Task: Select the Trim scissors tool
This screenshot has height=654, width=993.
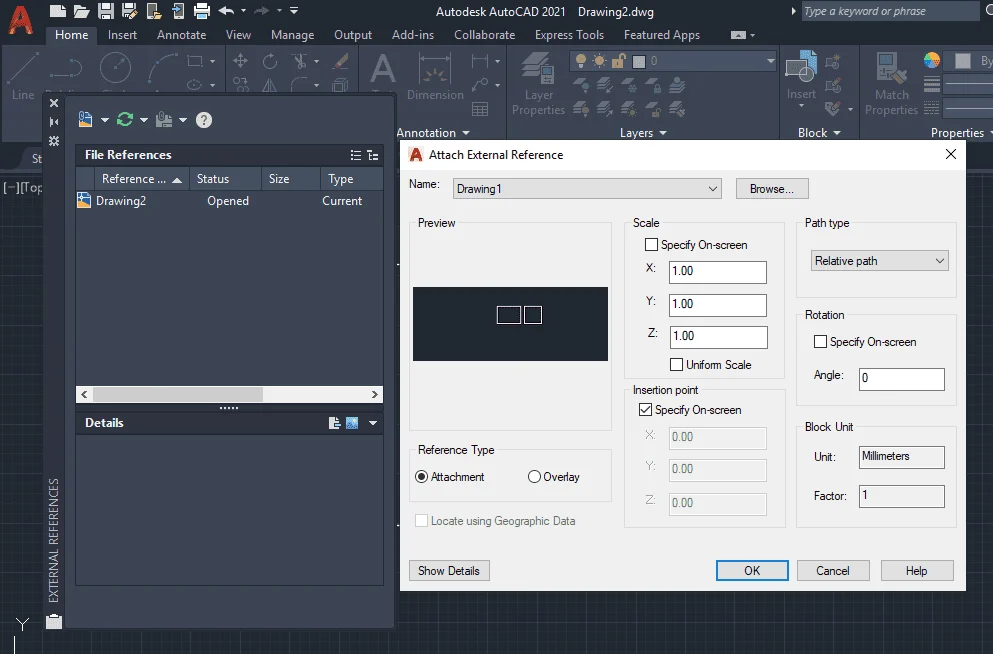Action: click(x=300, y=61)
